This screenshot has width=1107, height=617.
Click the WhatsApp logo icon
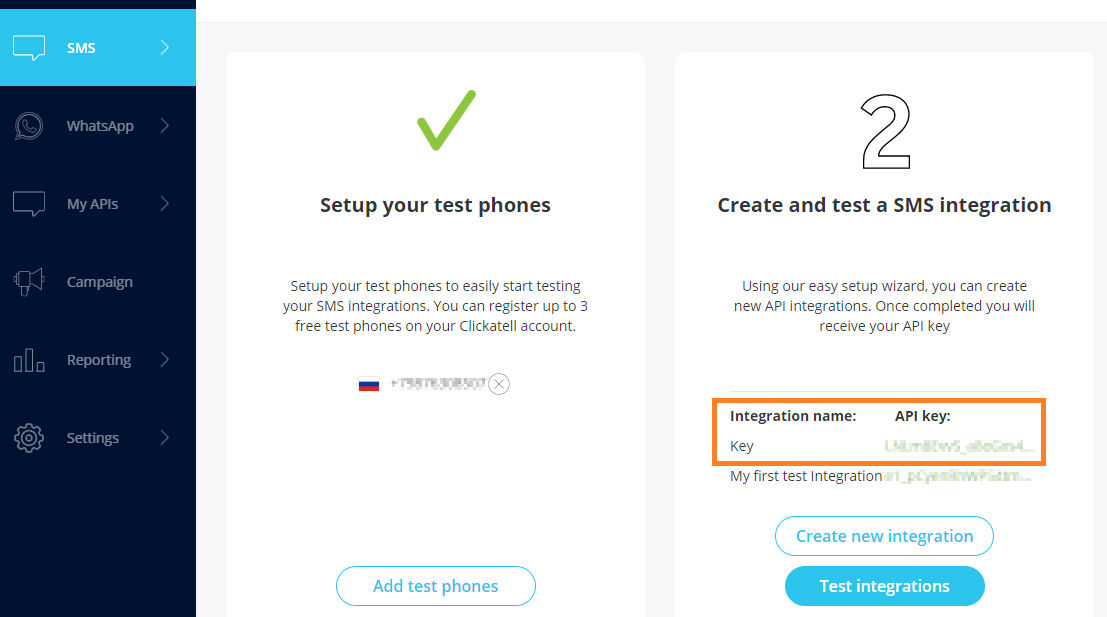tap(29, 126)
